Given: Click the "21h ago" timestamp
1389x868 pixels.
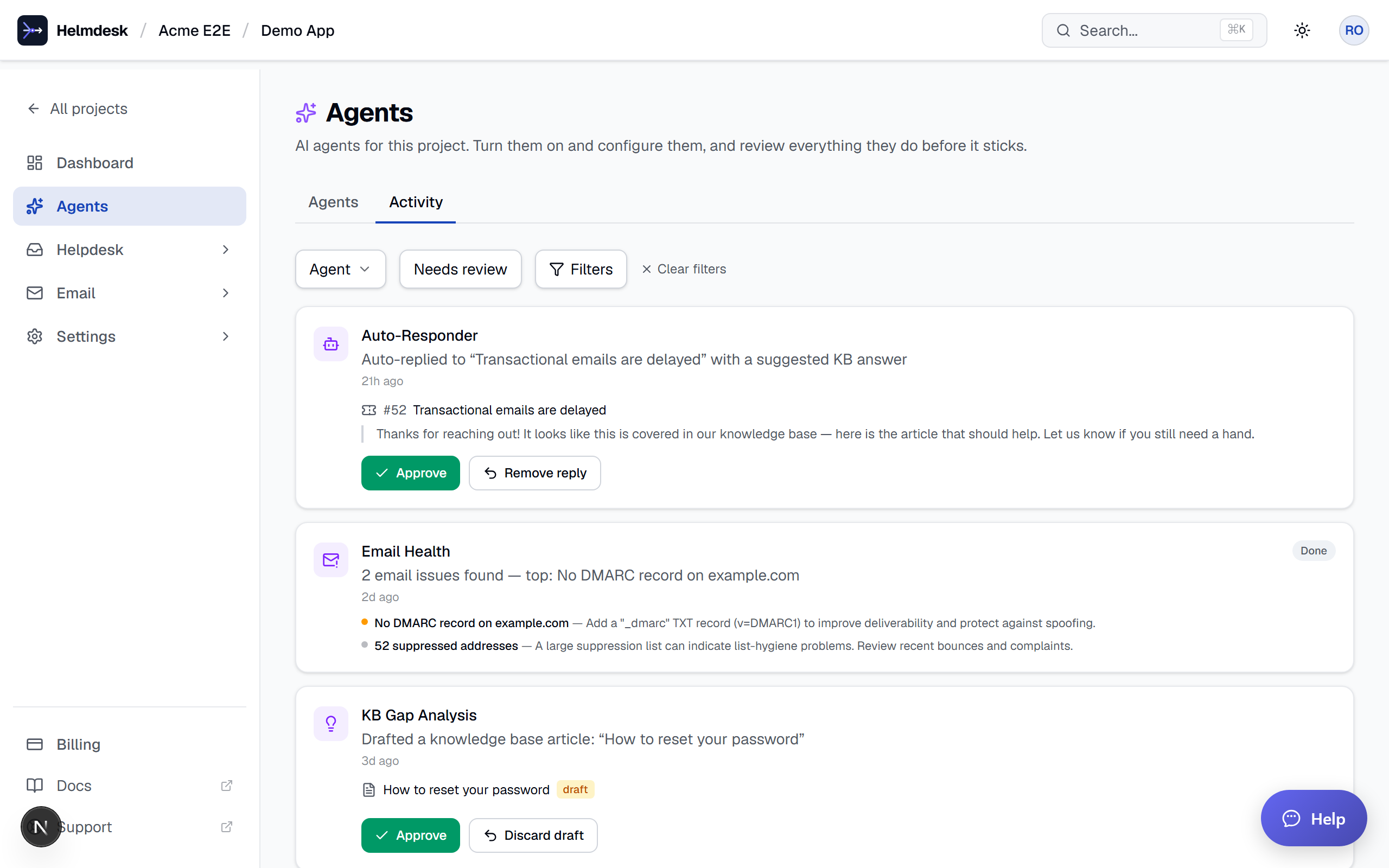Looking at the screenshot, I should (381, 381).
